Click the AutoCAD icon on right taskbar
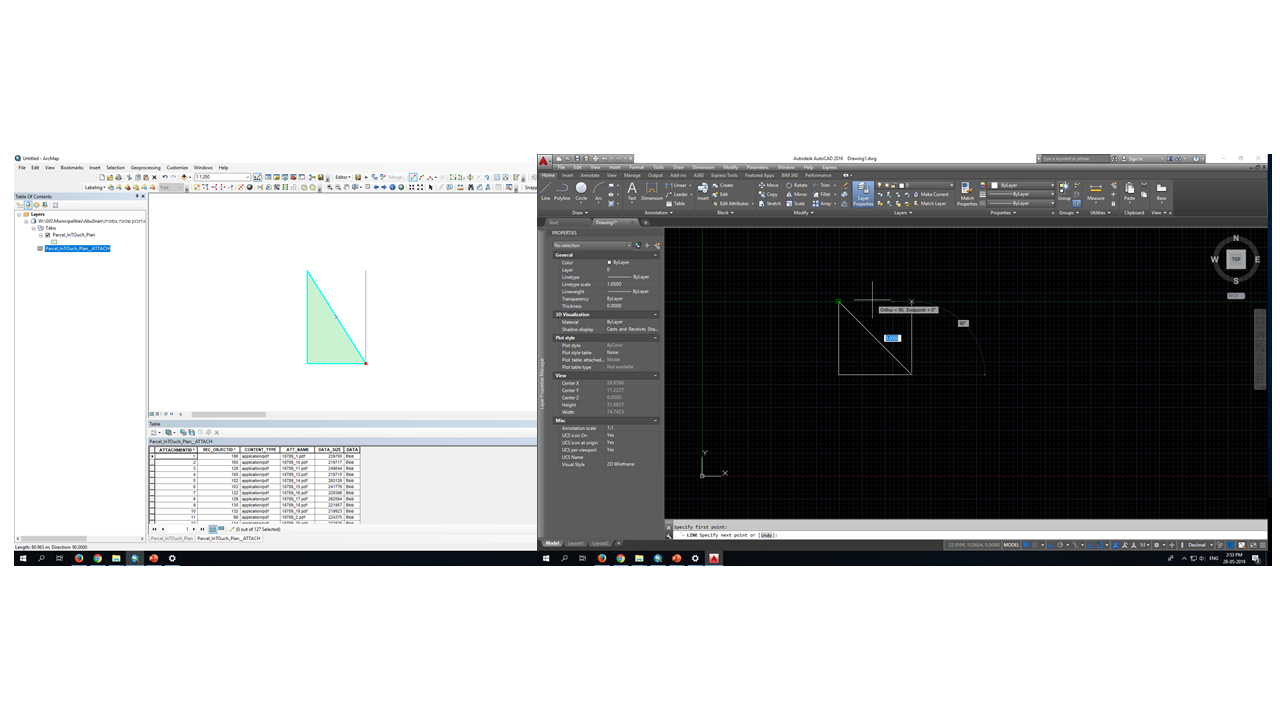The height and width of the screenshot is (720, 1280). point(714,558)
